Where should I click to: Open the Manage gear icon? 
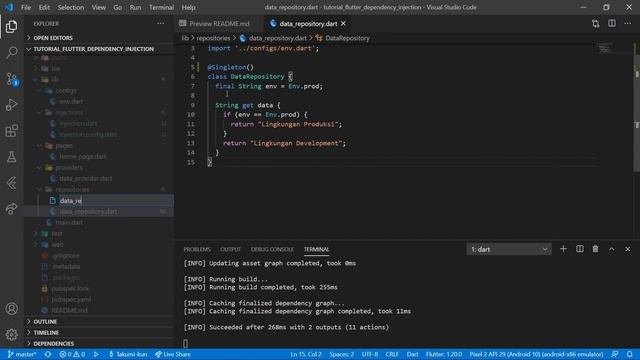(11, 335)
